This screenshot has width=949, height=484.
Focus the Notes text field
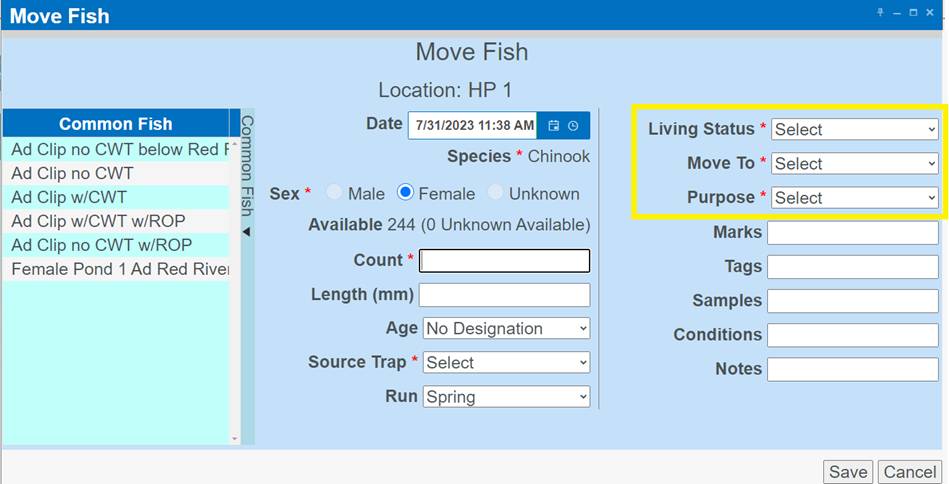tap(852, 369)
